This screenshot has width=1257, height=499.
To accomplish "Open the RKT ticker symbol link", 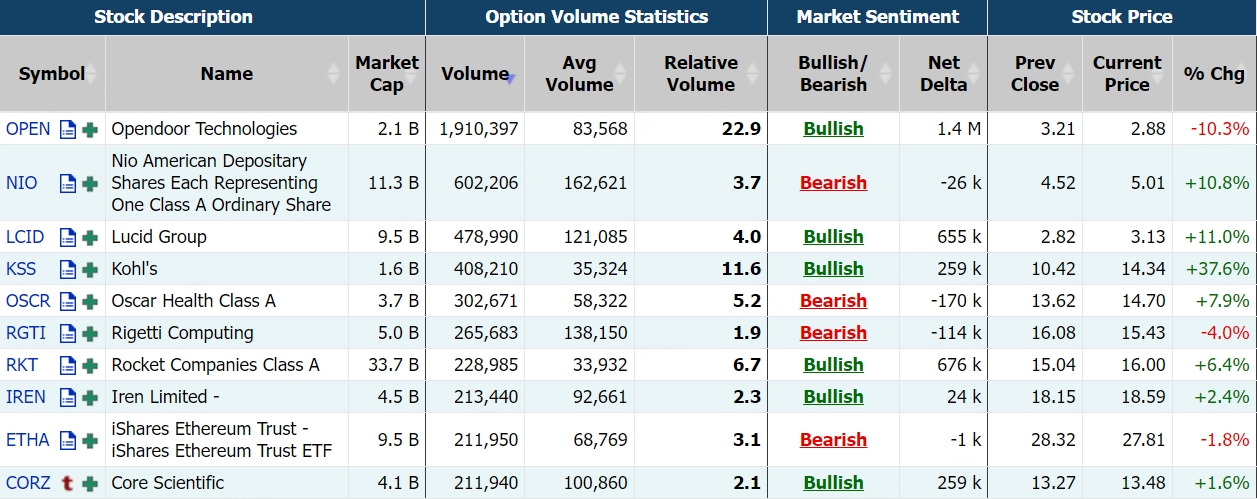I will 22,365.
